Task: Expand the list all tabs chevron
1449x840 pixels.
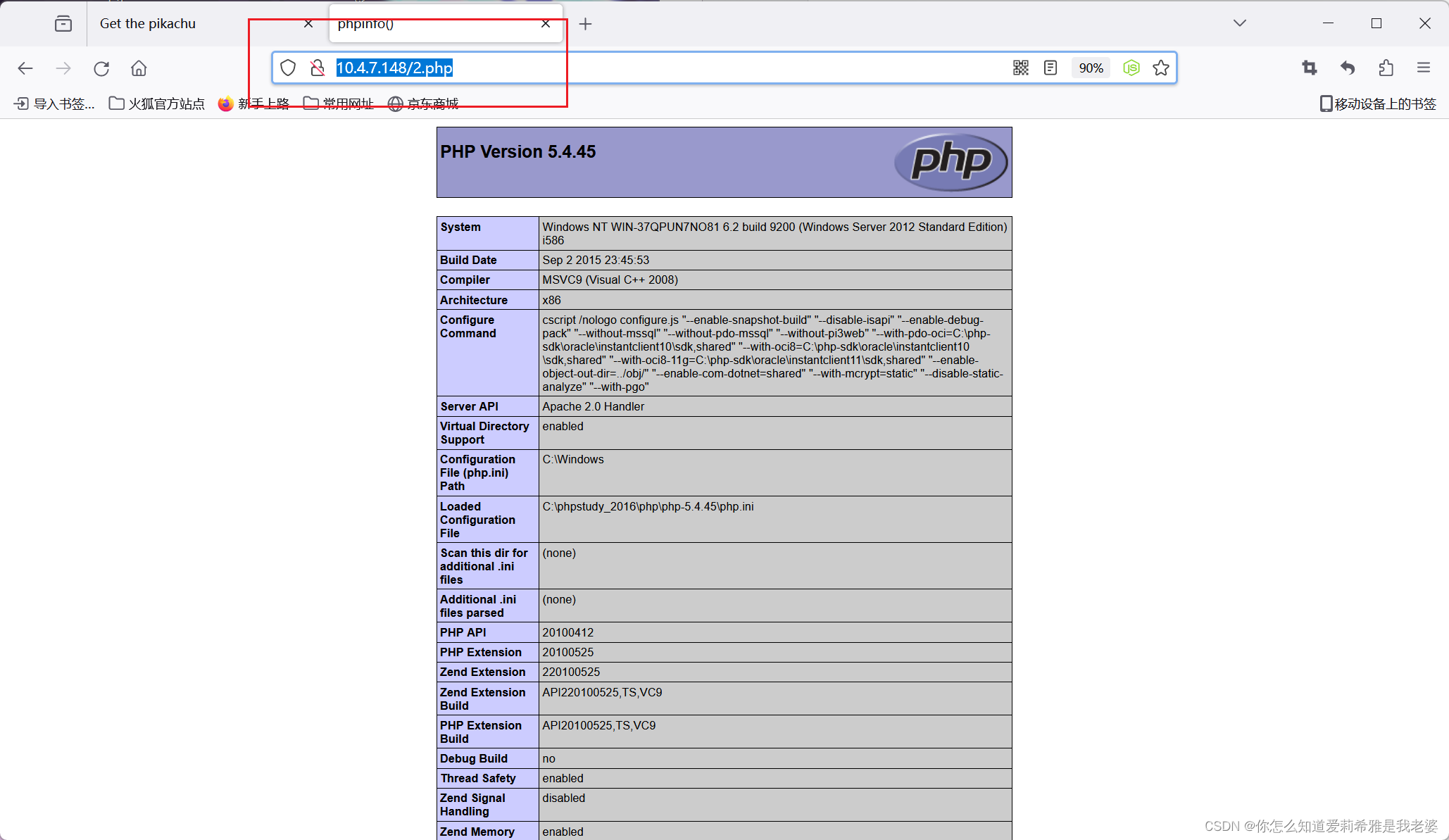Action: pyautogui.click(x=1240, y=23)
